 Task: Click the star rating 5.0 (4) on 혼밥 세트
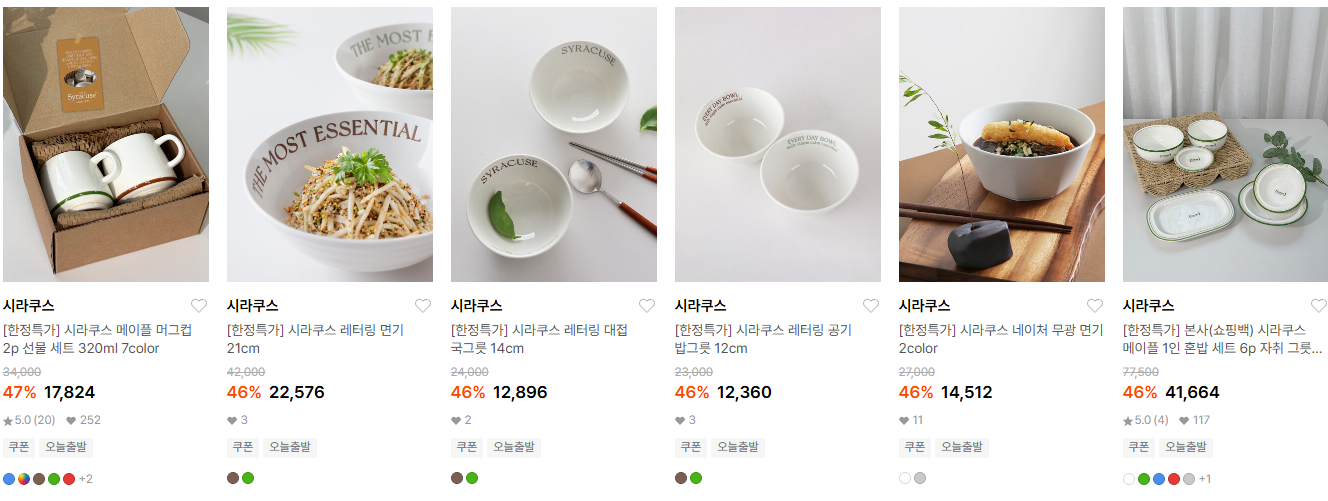(1146, 420)
